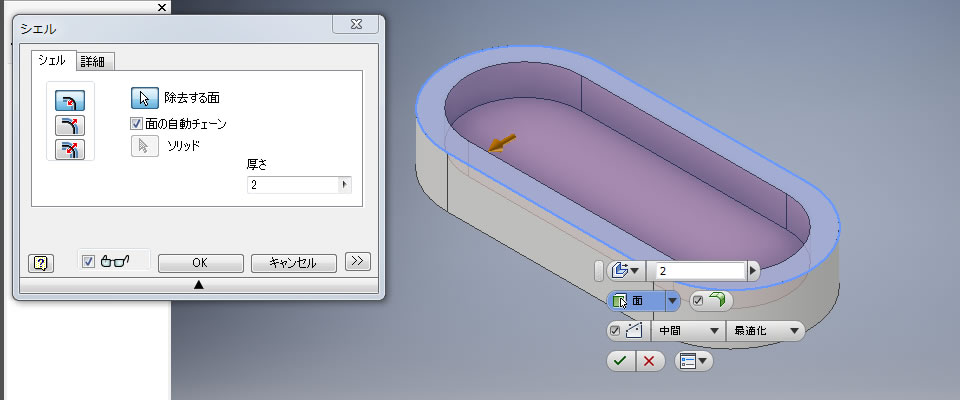Close the left browser panel with X
Viewport: 960px width, 400px height.
coord(162,7)
